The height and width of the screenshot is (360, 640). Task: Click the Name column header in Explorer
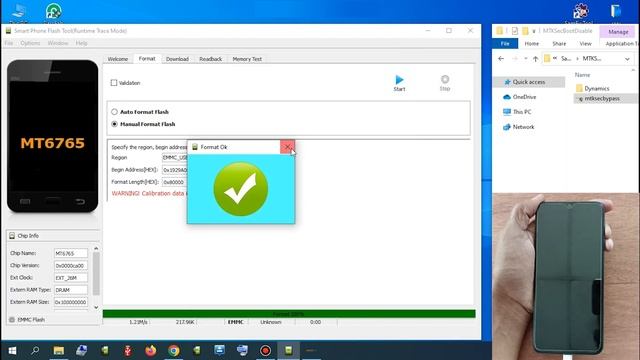(x=582, y=75)
